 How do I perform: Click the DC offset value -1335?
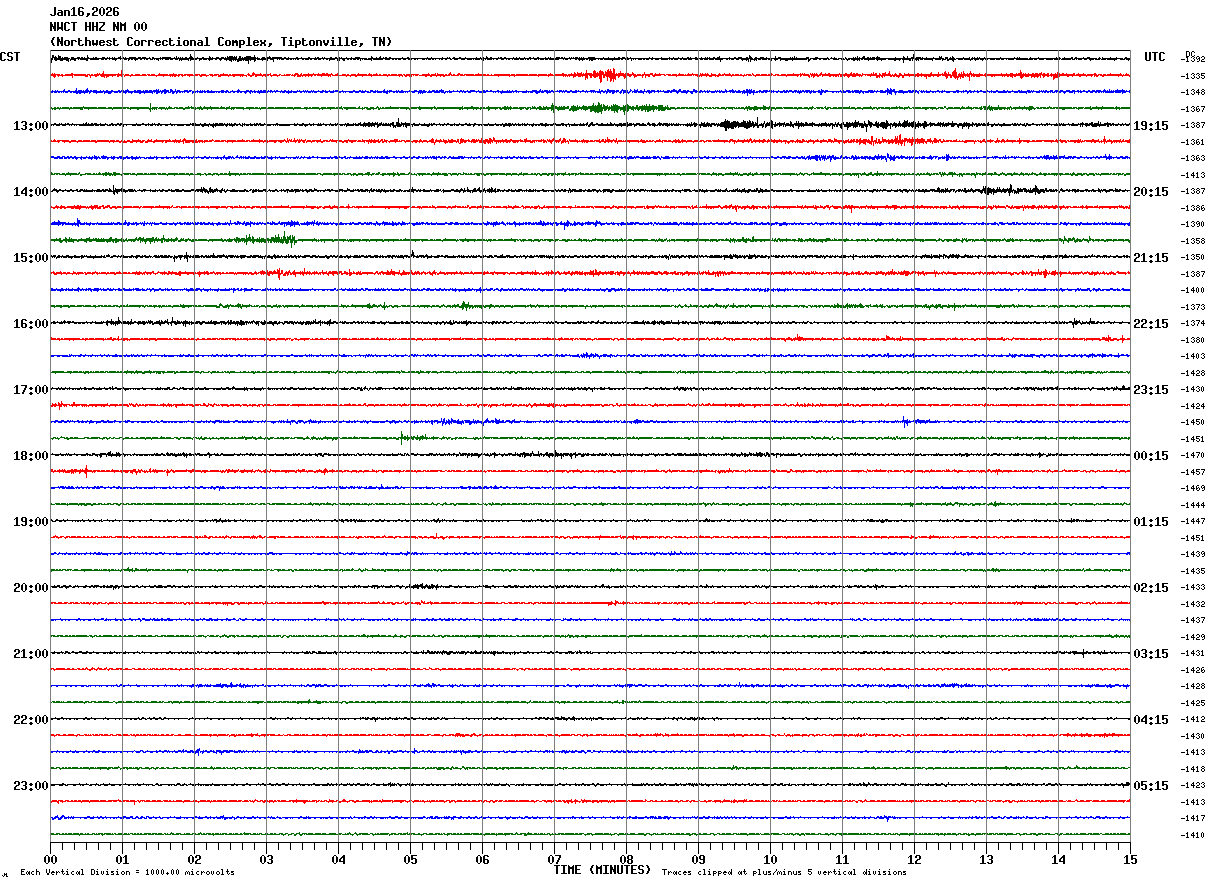click(x=1192, y=76)
